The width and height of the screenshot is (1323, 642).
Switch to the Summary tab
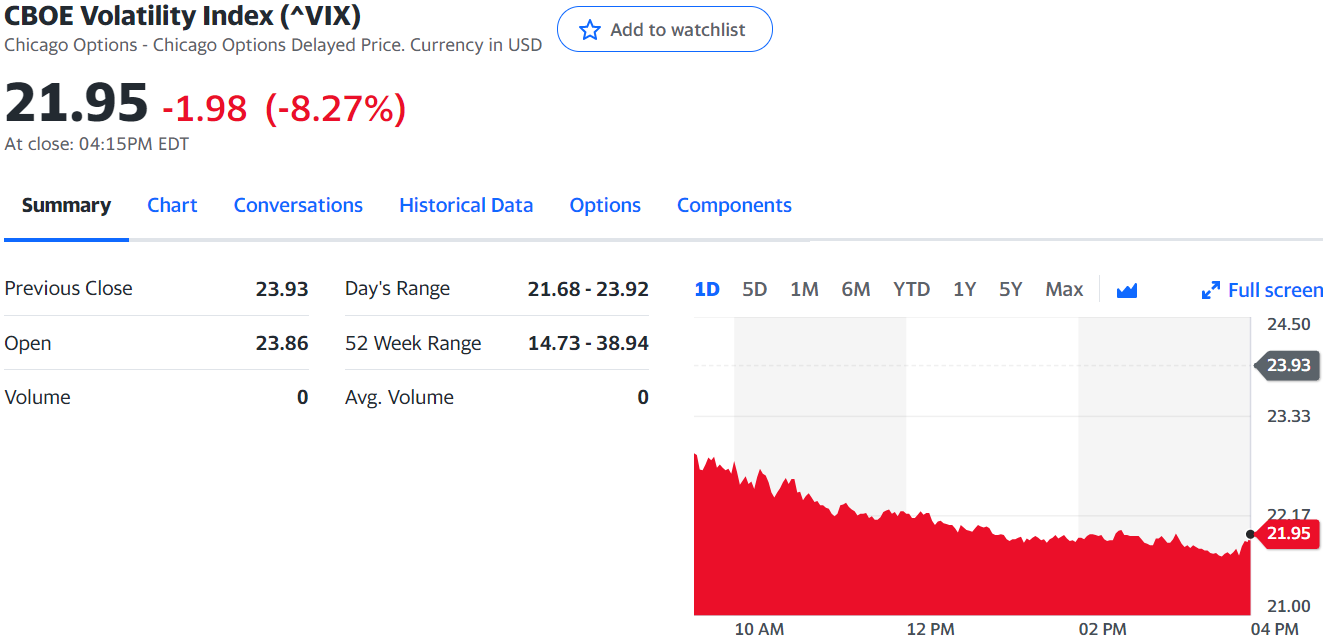[x=66, y=205]
